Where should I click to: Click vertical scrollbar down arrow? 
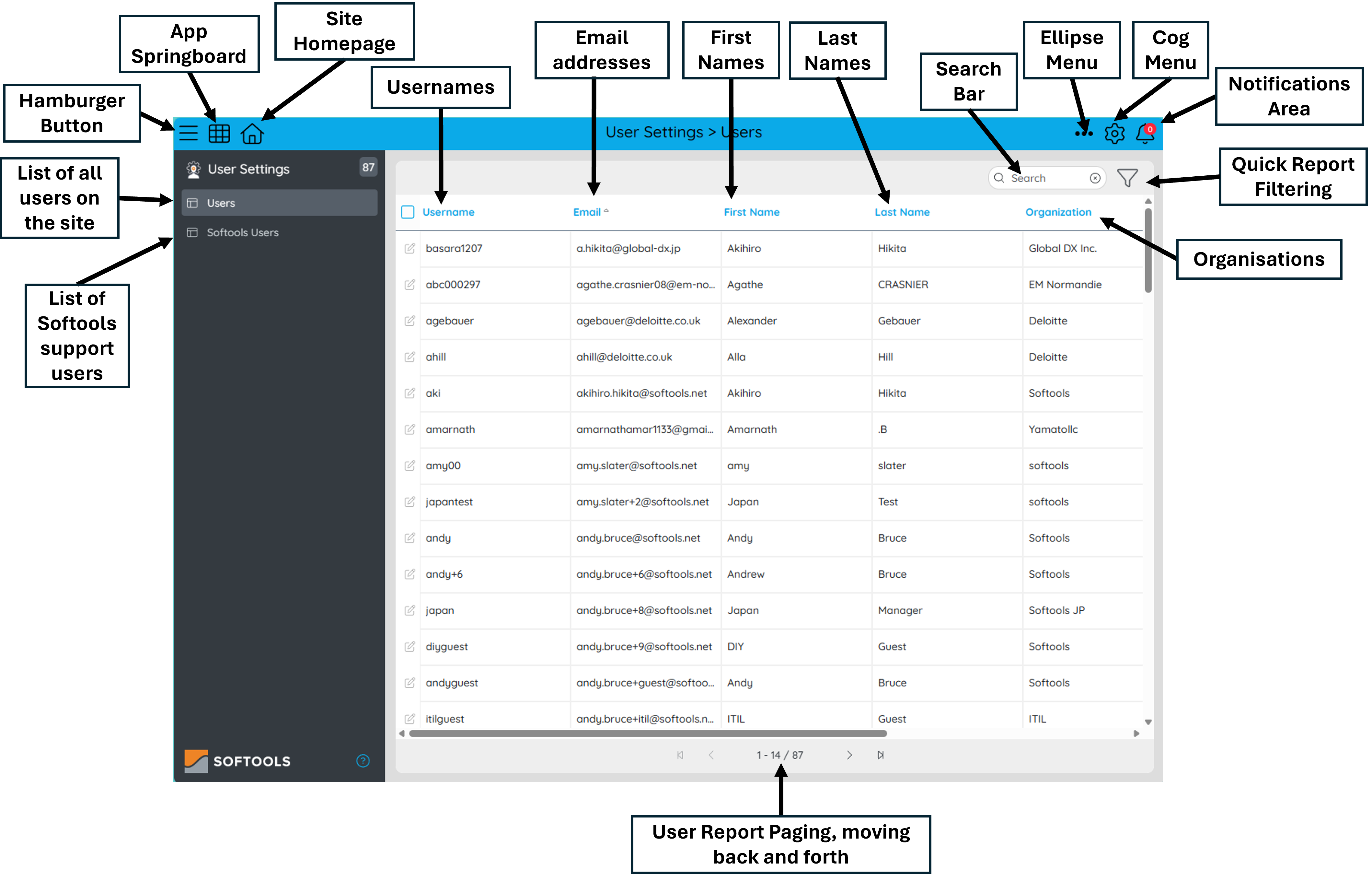tap(1148, 722)
